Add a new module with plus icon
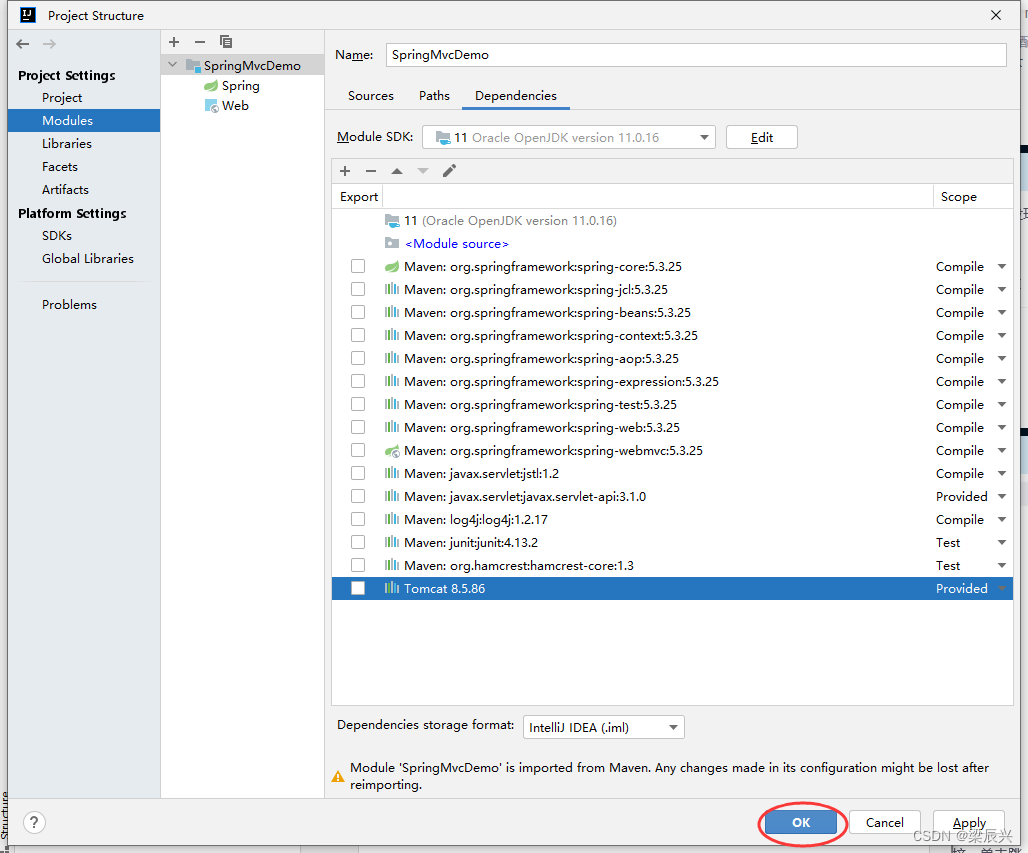The height and width of the screenshot is (853, 1028). tap(174, 42)
